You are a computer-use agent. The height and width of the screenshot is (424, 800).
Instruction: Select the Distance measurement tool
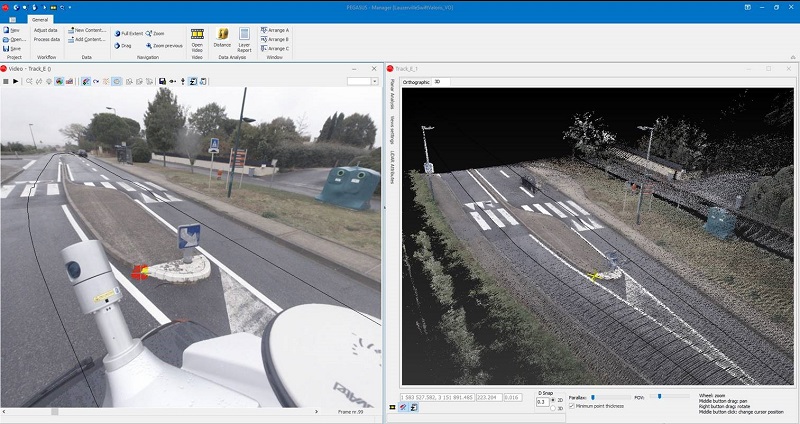pos(222,38)
